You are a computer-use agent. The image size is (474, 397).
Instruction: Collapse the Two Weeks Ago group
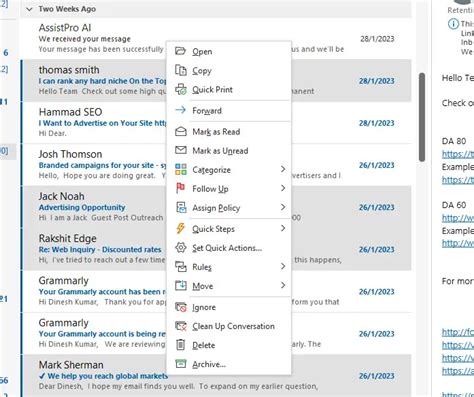(x=29, y=9)
